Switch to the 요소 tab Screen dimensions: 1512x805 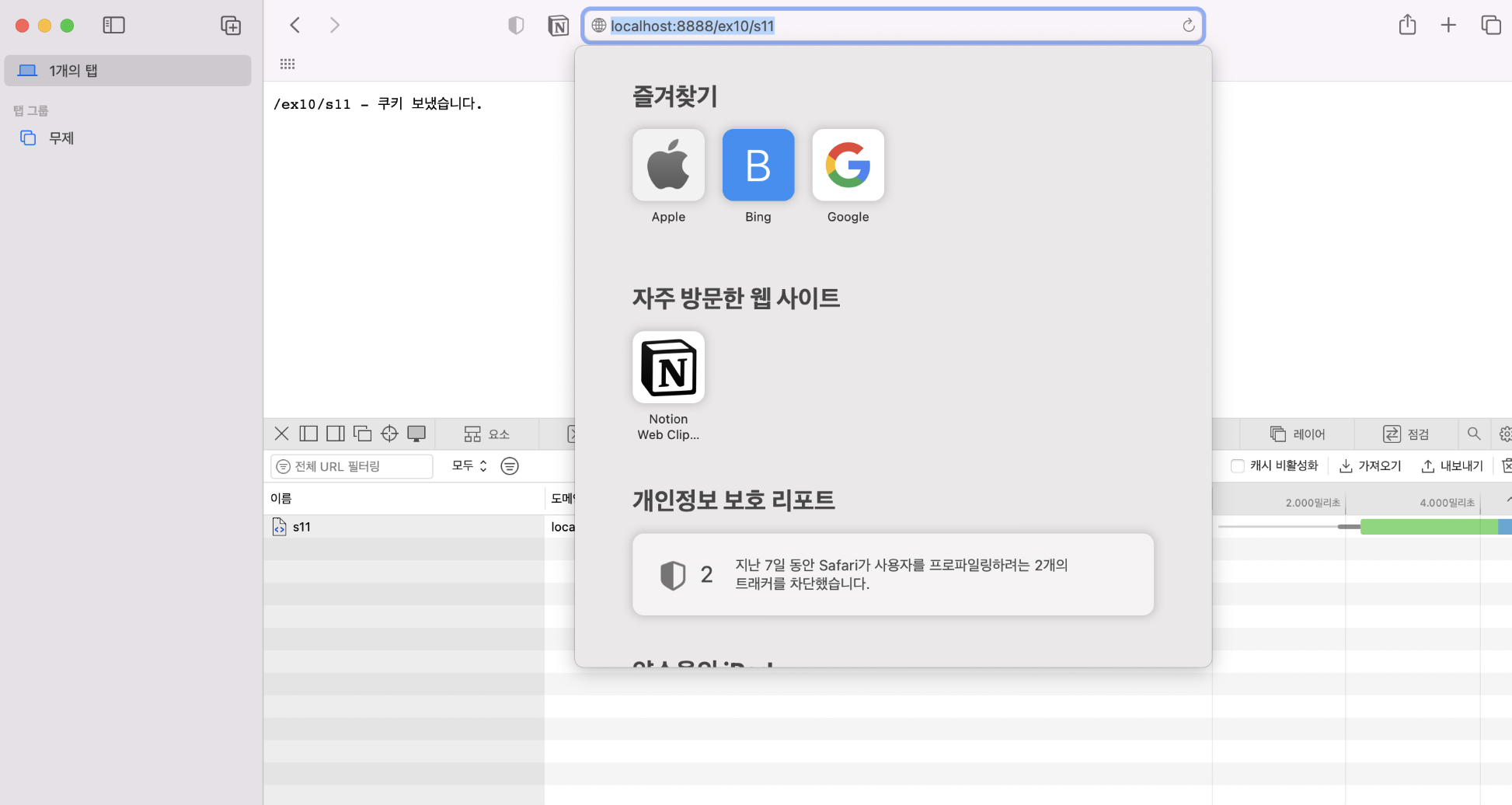(486, 434)
